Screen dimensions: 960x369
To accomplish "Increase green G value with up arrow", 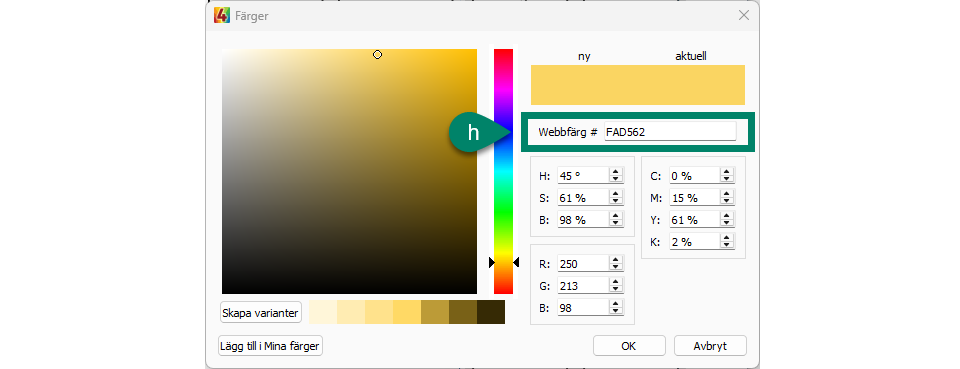I will [615, 281].
